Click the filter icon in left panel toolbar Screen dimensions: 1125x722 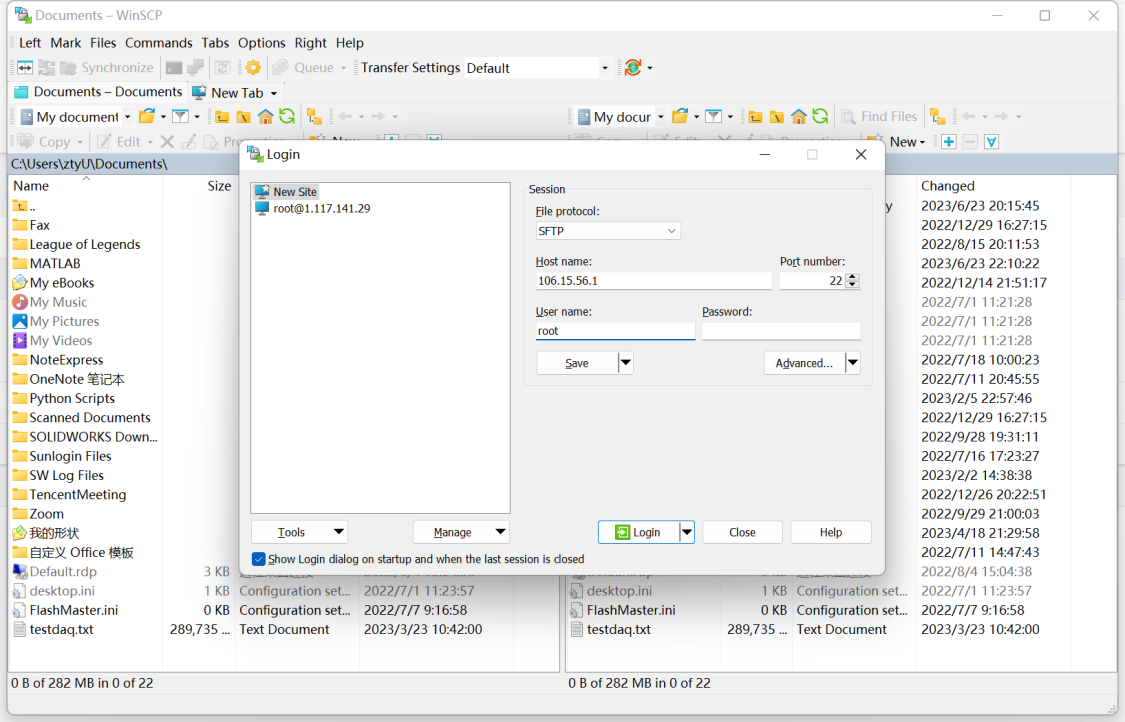(x=181, y=116)
